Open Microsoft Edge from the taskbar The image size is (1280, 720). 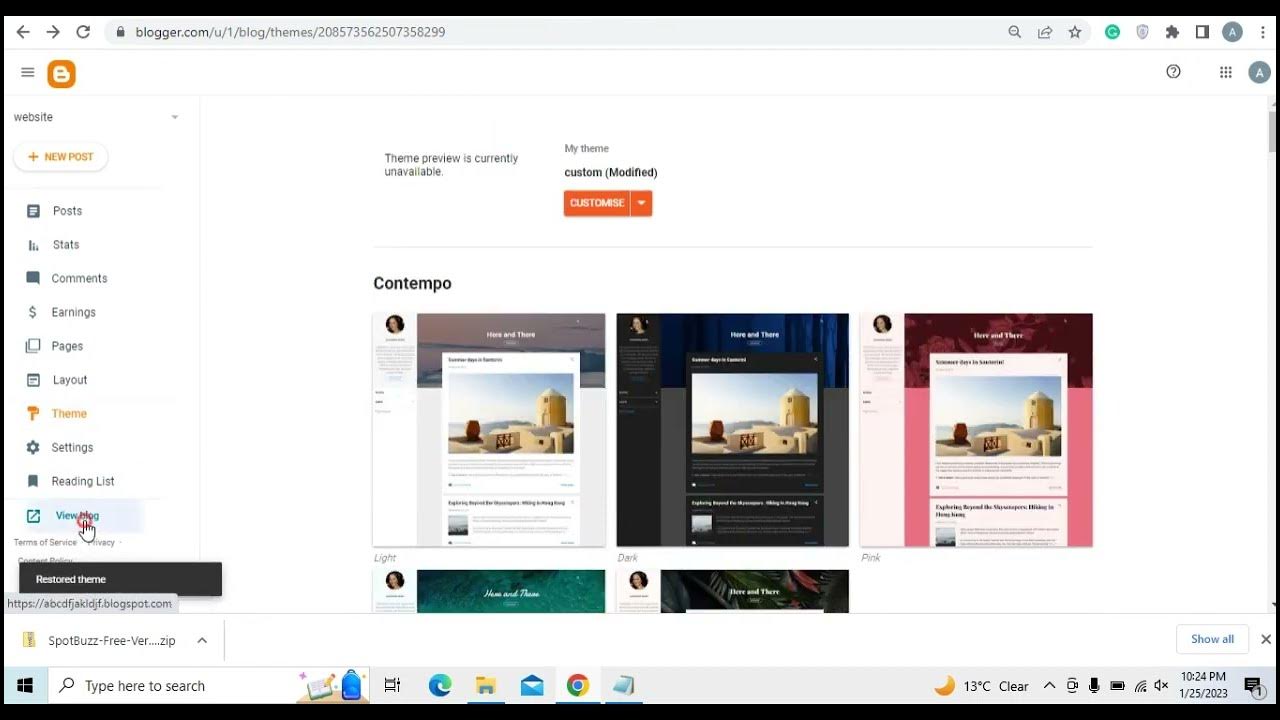(x=440, y=686)
